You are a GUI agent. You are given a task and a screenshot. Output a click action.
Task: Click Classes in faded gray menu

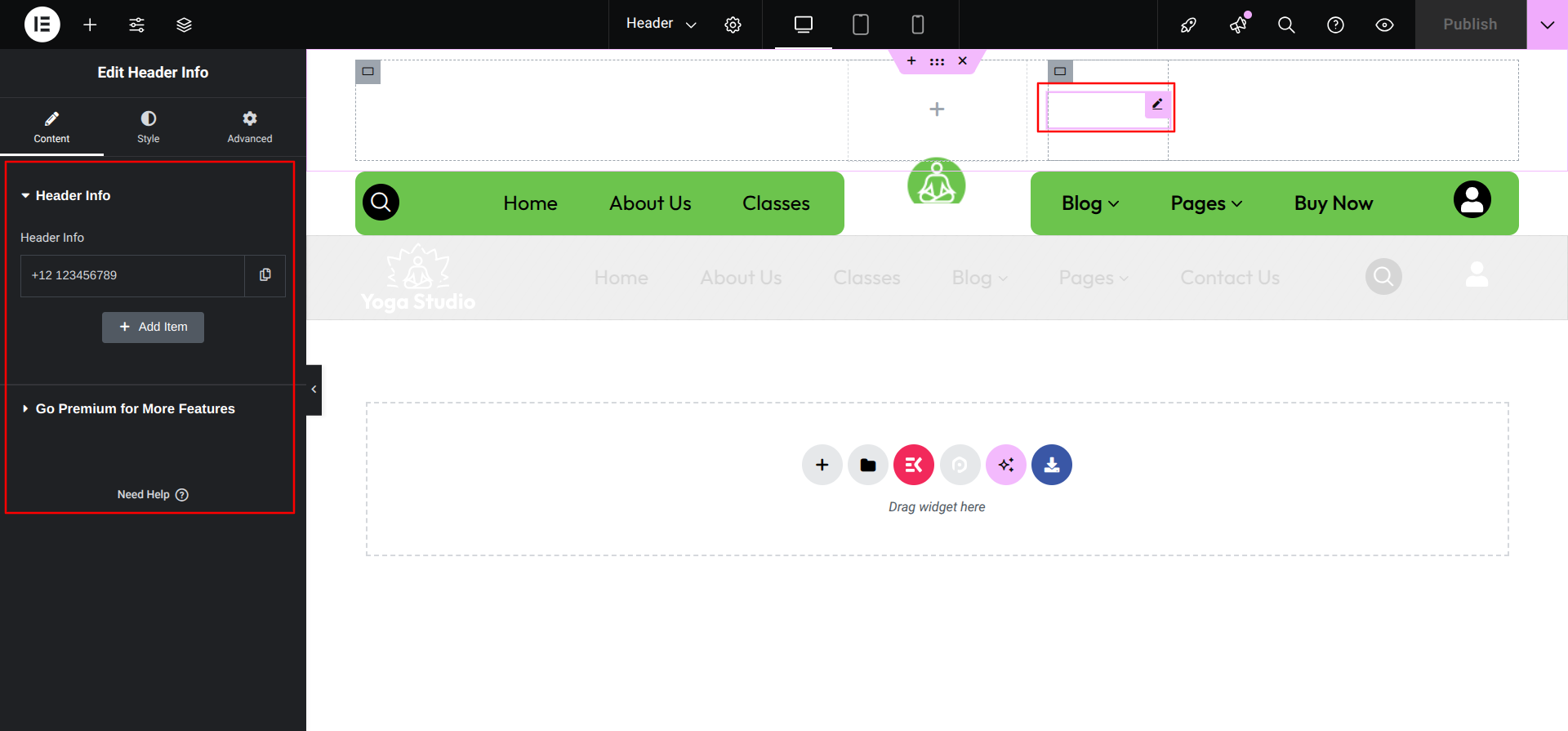866,278
